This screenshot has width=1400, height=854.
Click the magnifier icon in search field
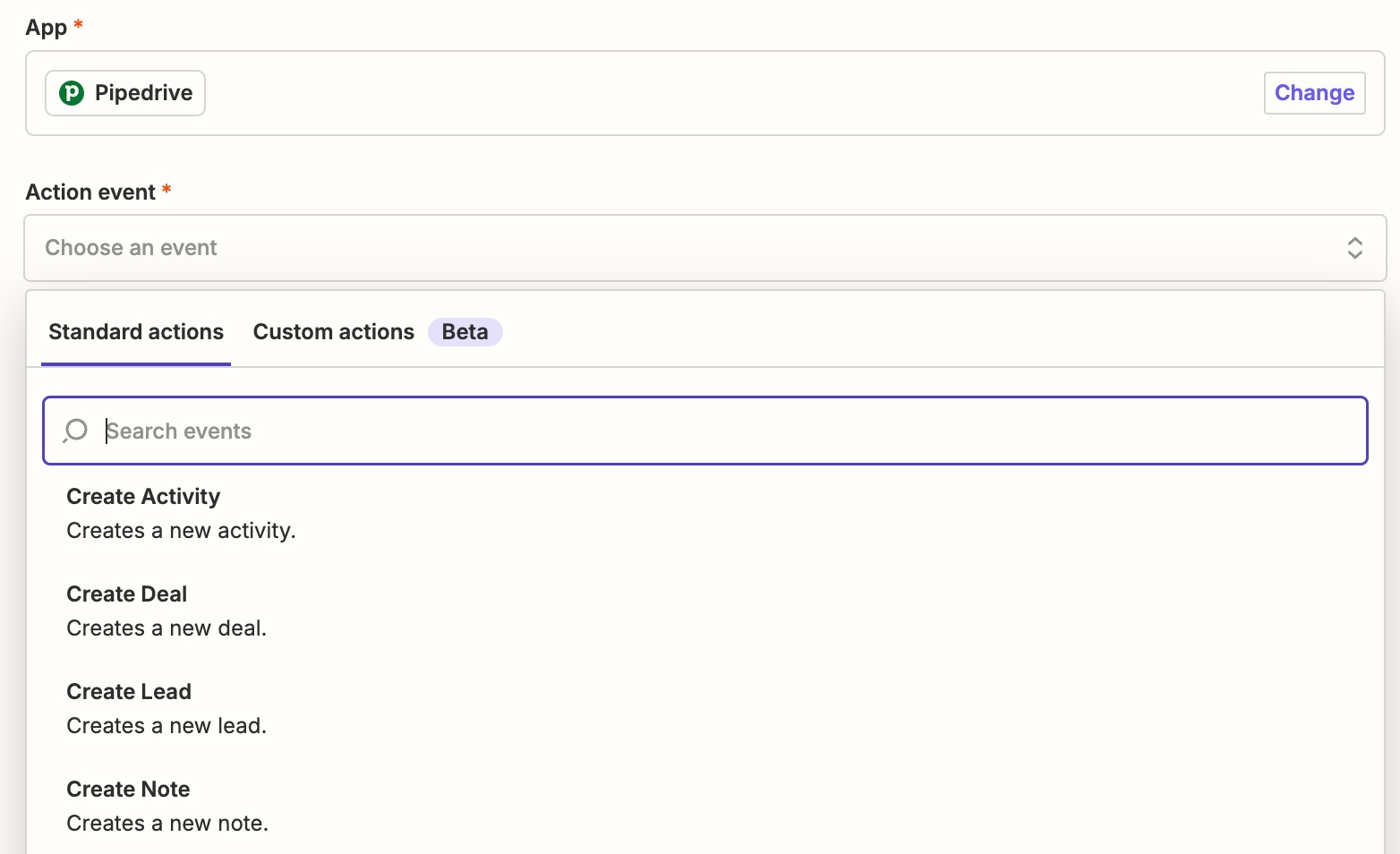point(75,431)
